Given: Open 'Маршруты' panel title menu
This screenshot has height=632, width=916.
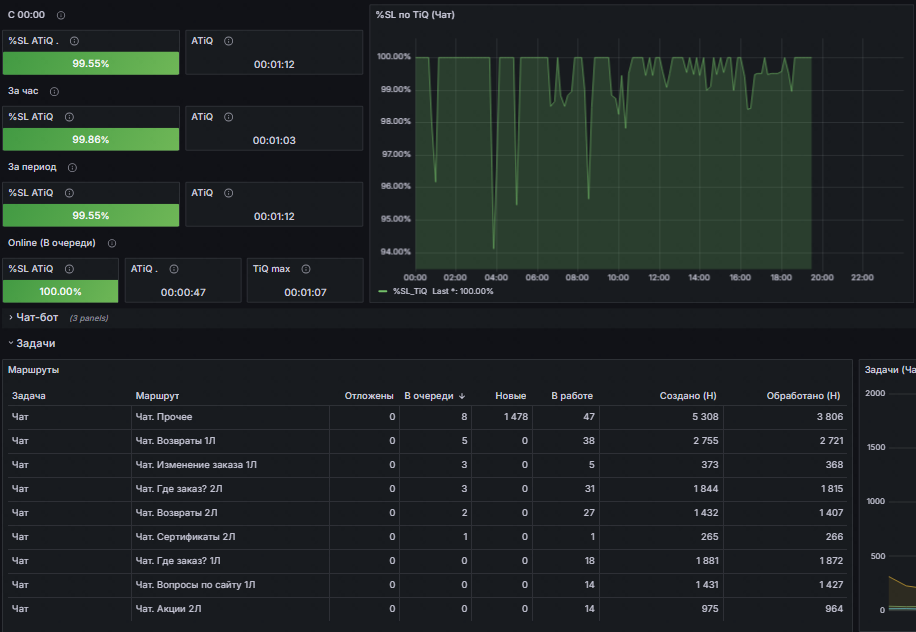Looking at the screenshot, I should [33, 370].
